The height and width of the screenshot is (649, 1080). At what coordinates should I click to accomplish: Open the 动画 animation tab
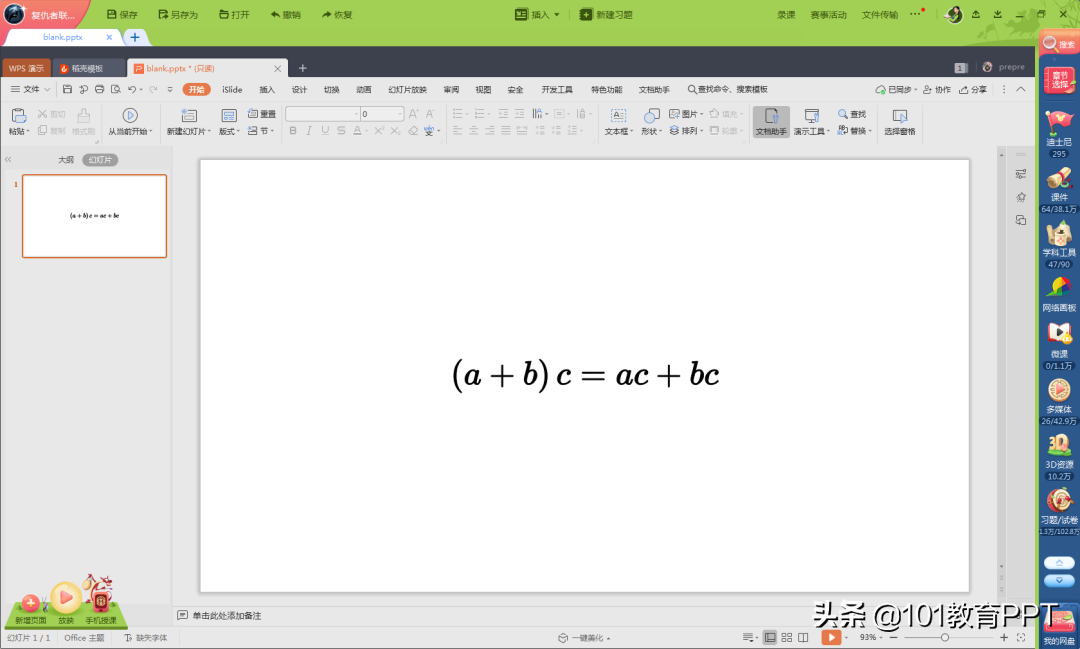[364, 90]
